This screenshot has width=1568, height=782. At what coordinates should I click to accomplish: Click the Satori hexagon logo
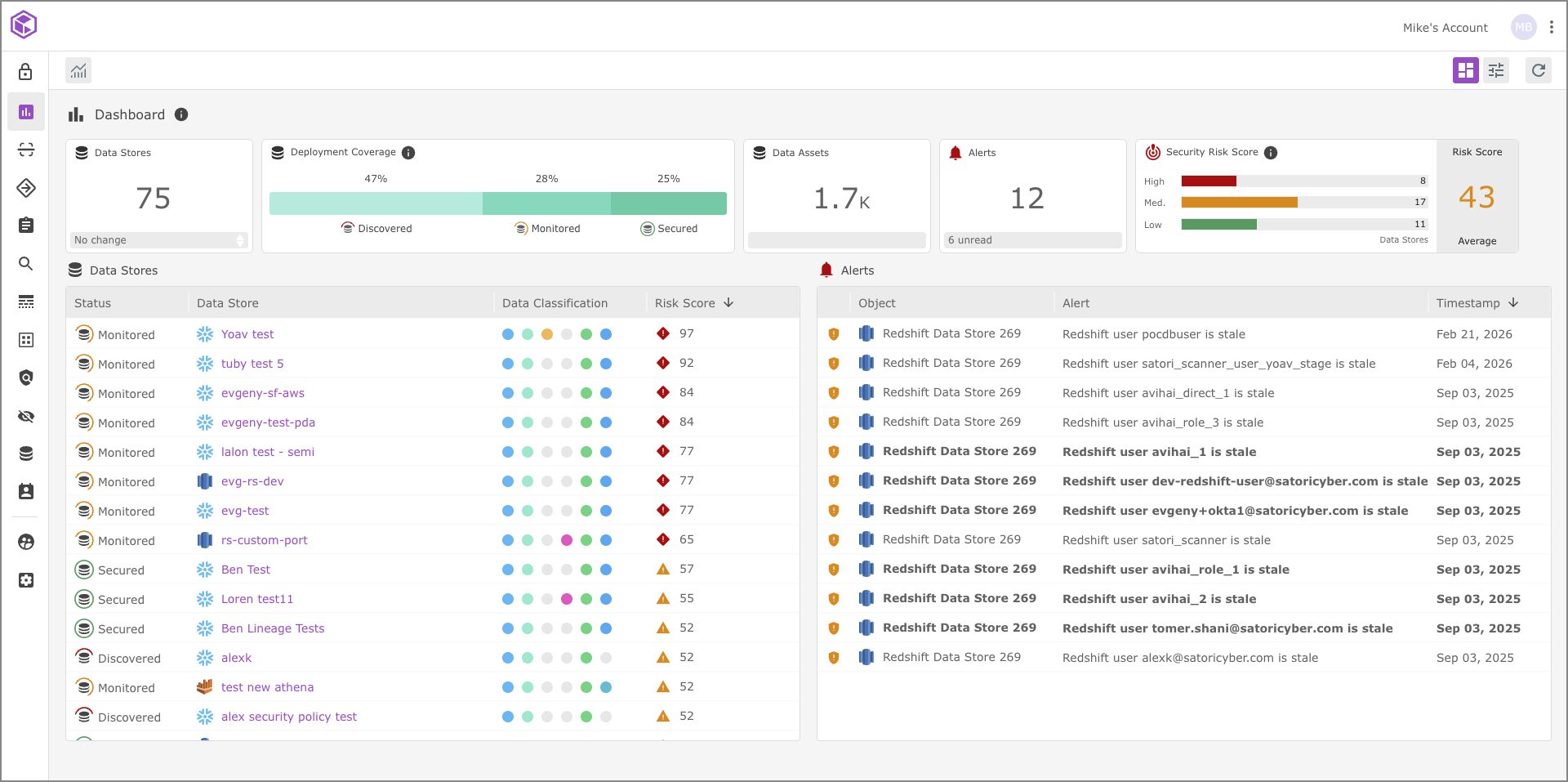(24, 25)
